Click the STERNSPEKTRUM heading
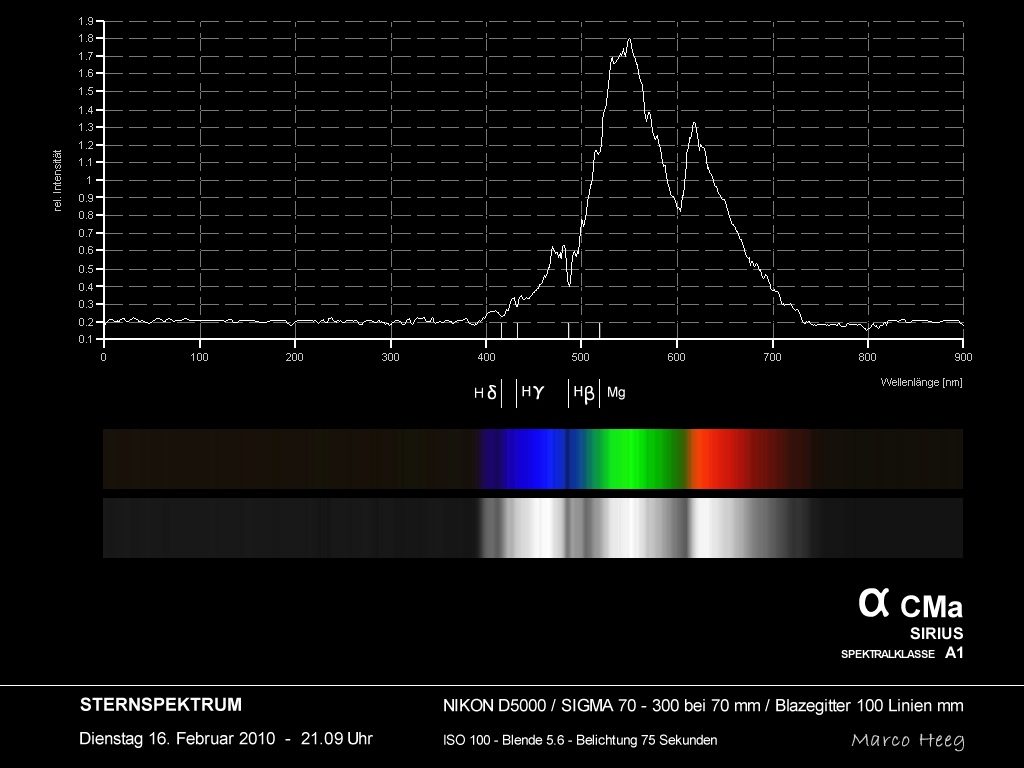Image resolution: width=1024 pixels, height=768 pixels. (x=160, y=705)
